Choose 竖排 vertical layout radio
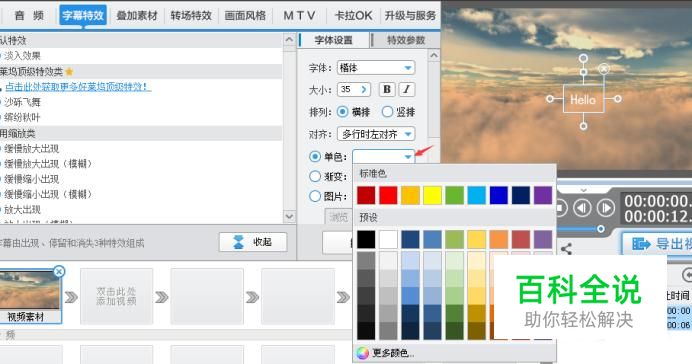 [387, 112]
